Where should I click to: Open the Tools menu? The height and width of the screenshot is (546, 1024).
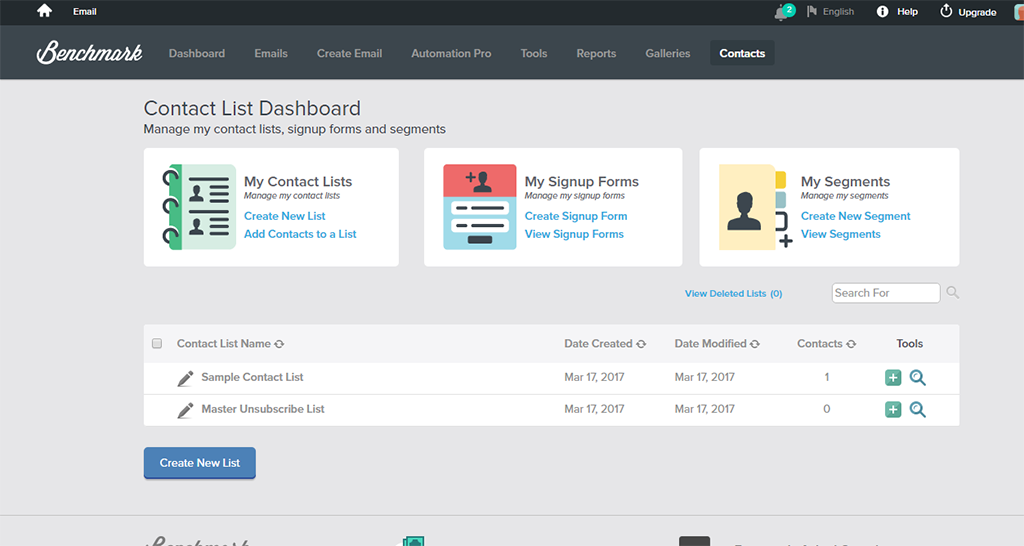(x=534, y=54)
